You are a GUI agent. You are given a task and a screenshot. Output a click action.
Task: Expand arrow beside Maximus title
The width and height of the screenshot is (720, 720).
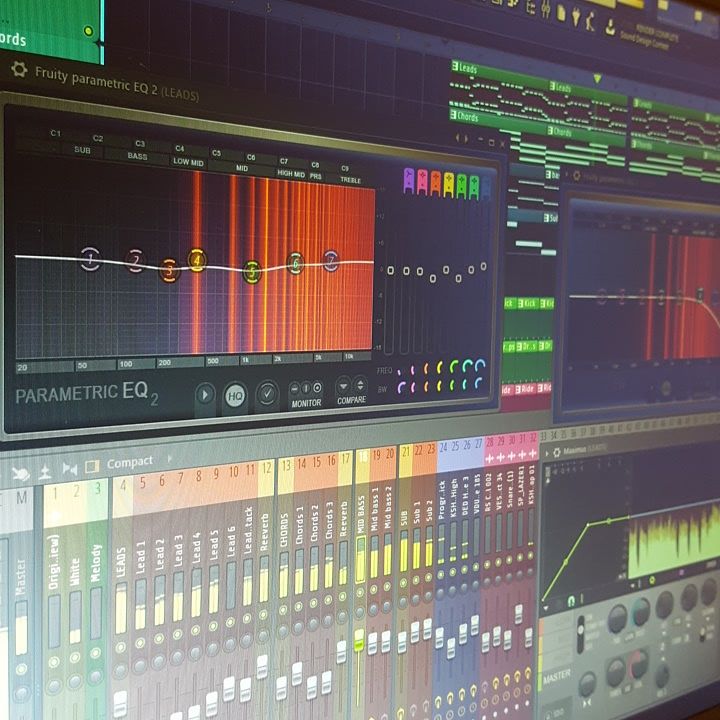(546, 453)
